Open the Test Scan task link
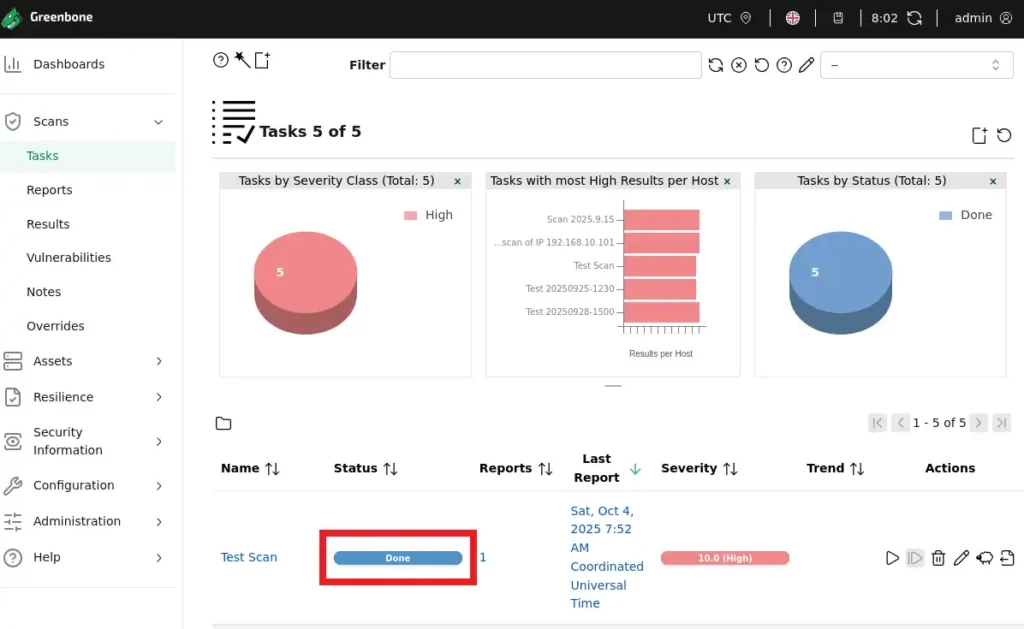Viewport: 1024px width, 629px height. coord(249,557)
